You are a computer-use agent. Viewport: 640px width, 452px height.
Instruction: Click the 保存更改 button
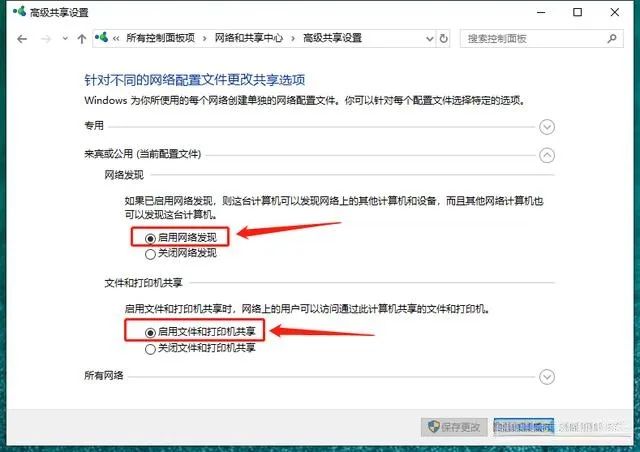click(x=454, y=427)
